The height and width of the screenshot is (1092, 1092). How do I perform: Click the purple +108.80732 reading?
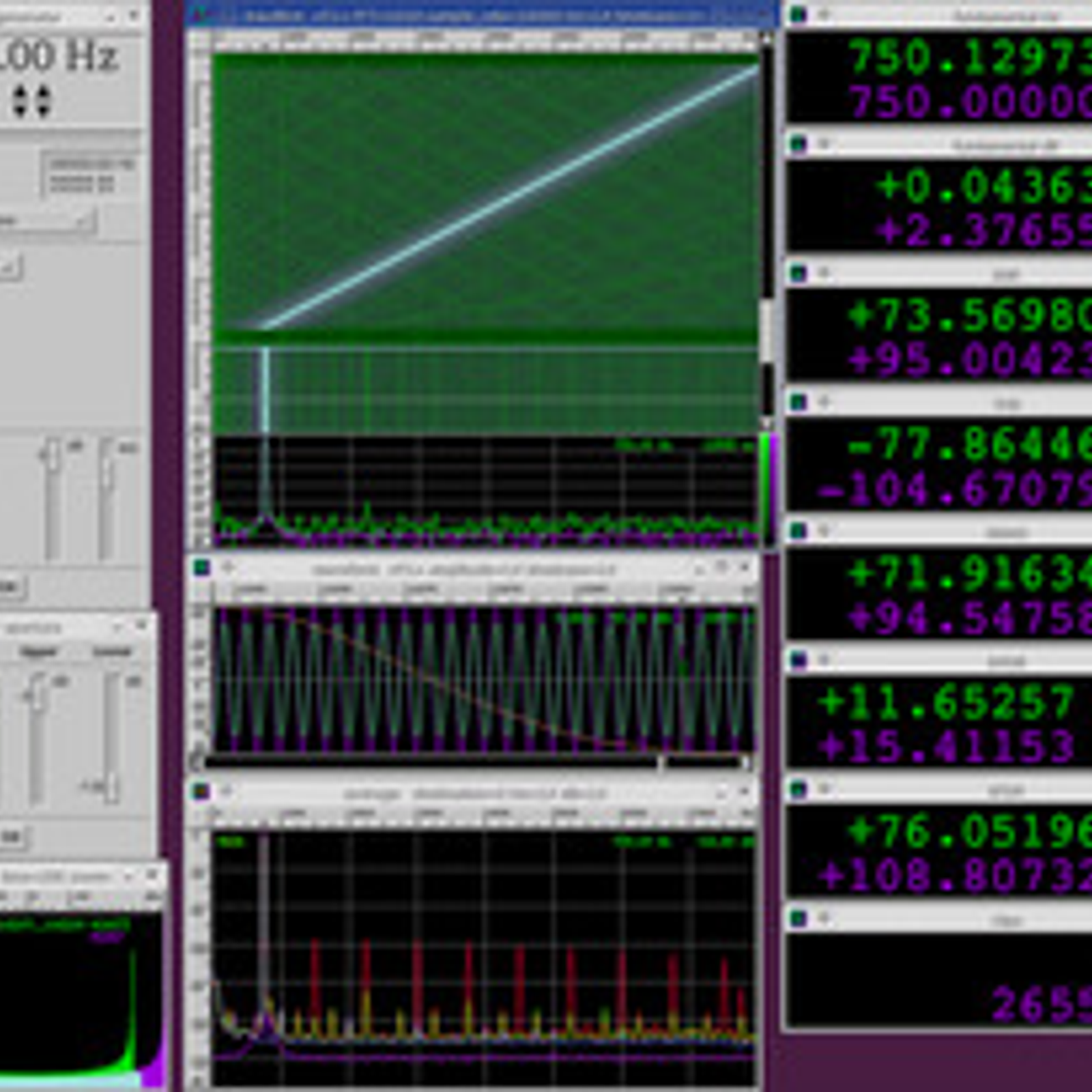tap(954, 877)
